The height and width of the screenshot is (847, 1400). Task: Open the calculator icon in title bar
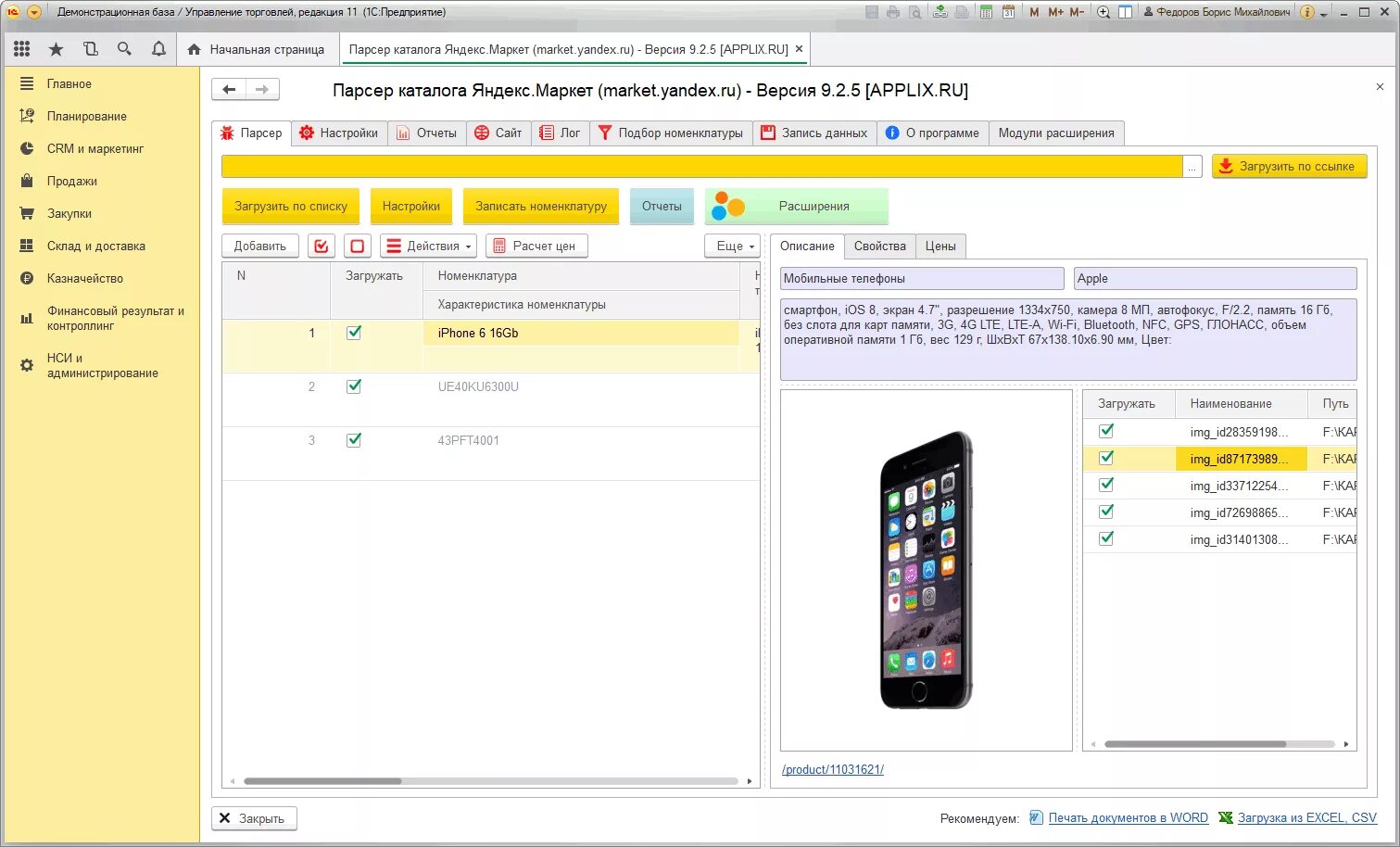click(986, 12)
